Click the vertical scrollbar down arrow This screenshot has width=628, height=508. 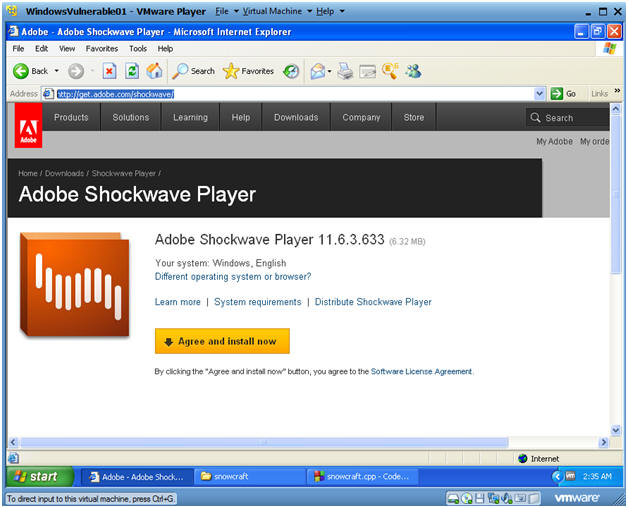click(616, 430)
